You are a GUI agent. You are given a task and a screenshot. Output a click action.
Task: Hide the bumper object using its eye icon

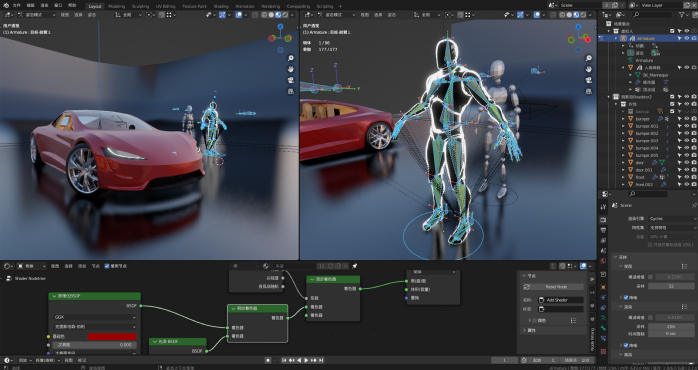point(687,119)
